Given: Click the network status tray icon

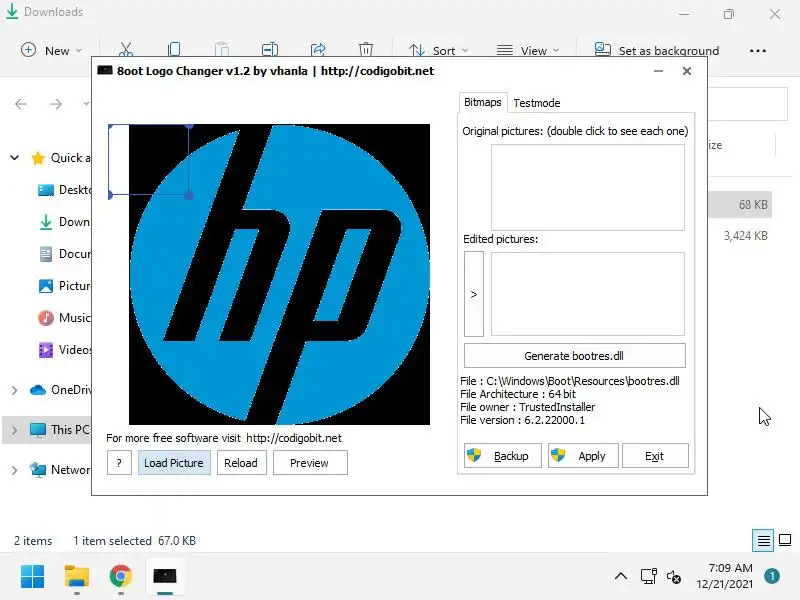Looking at the screenshot, I should tap(648, 577).
